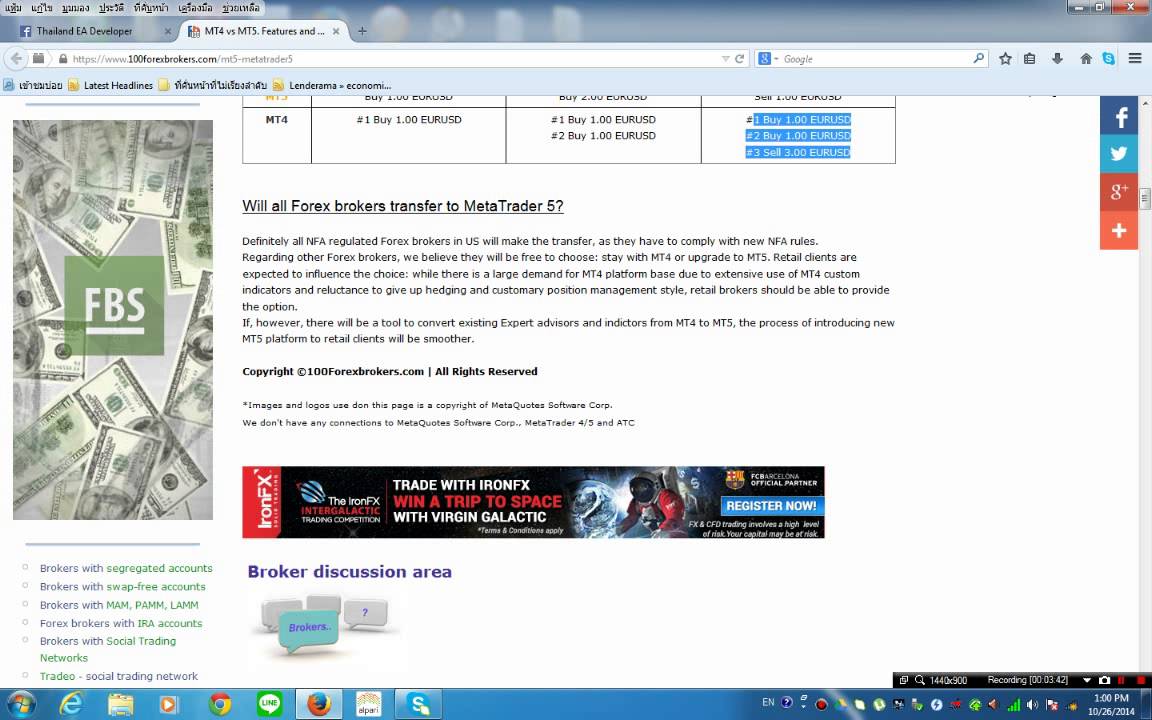Click the network signal bars tray icon
The height and width of the screenshot is (720, 1152).
click(1013, 705)
